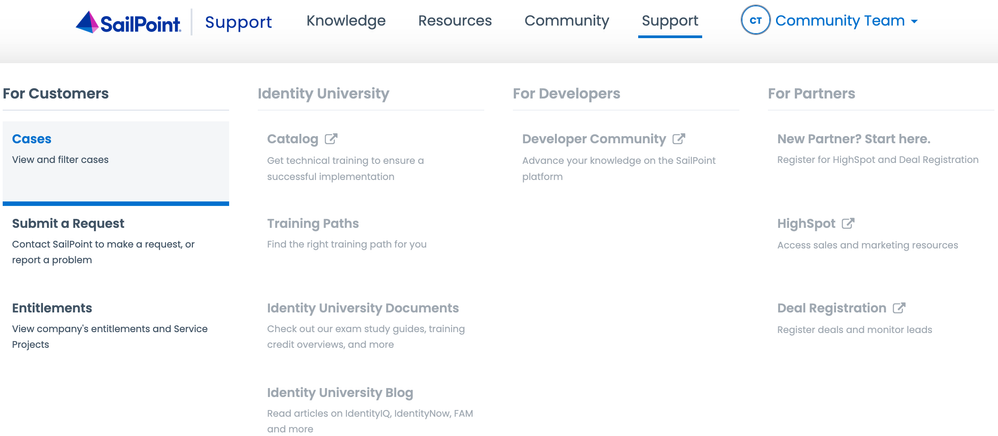Screen dimensions: 998x436
Task: Open the Knowledge menu
Action: (x=346, y=21)
